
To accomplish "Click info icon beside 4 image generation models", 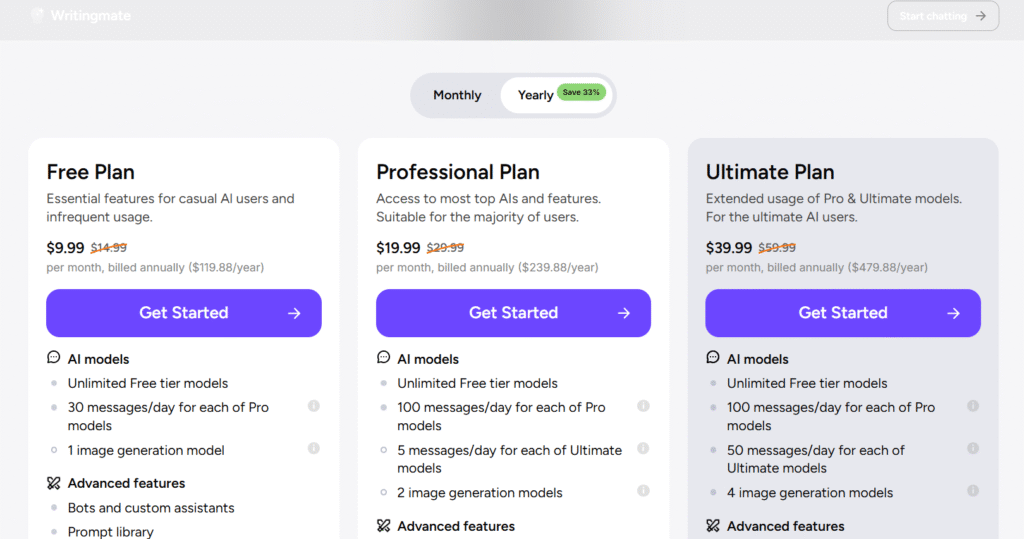I will coord(973,491).
